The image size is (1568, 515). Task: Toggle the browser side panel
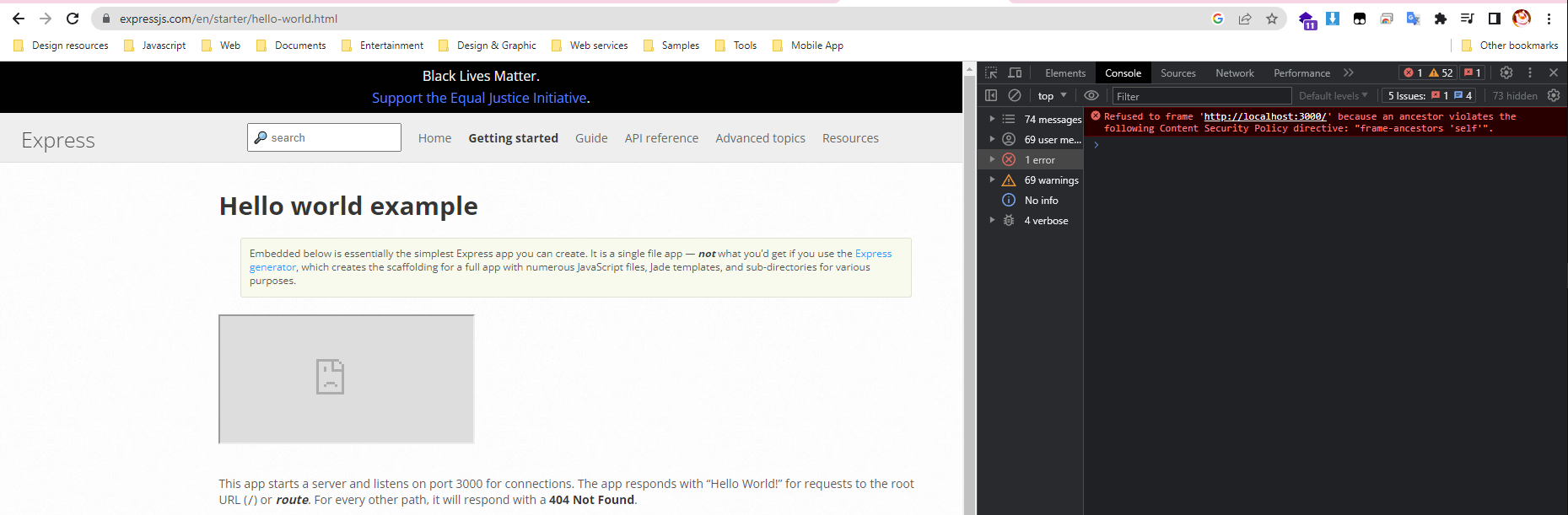1495,19
